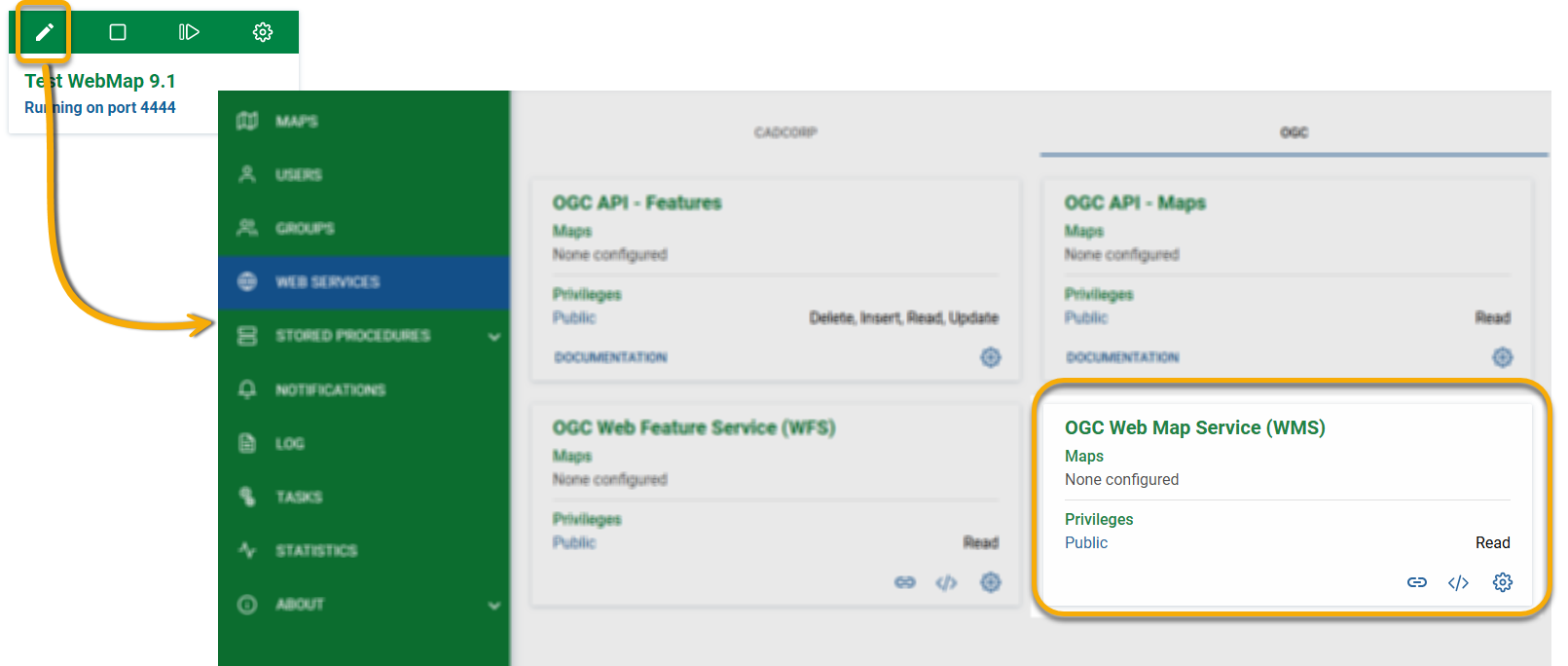Go to Users sidebar item
1568x666 pixels.
coord(298,174)
